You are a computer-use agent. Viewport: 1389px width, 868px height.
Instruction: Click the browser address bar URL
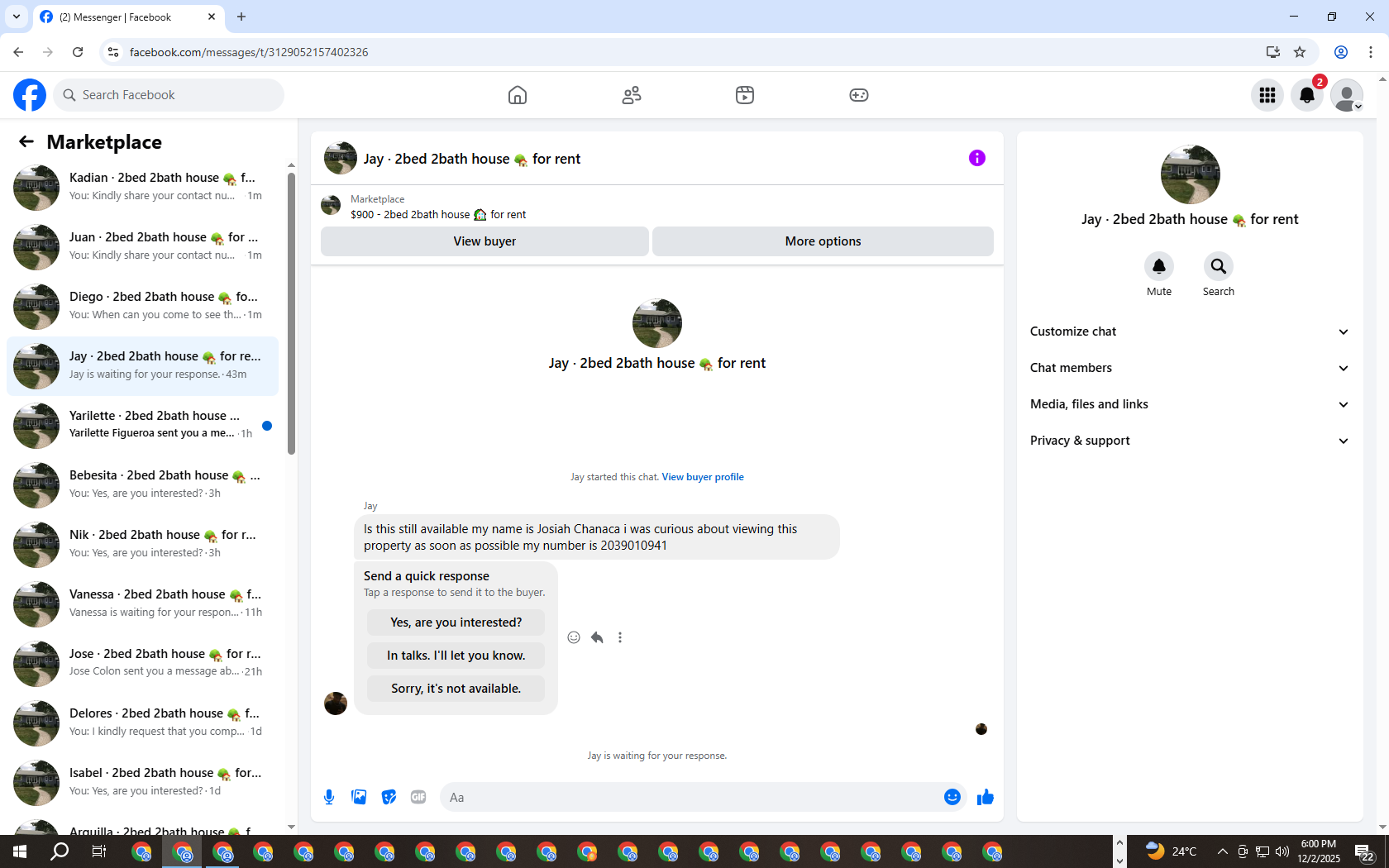coord(249,52)
